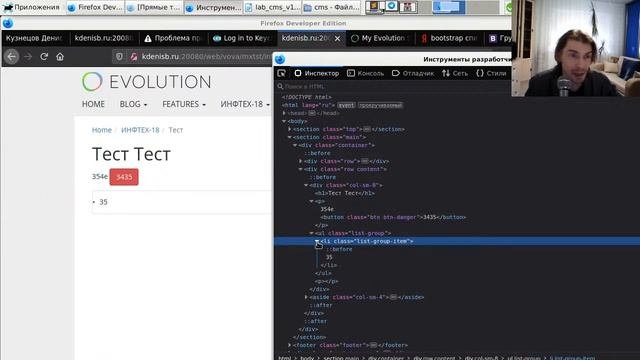
Task: Switch to the Отладчик tab
Action: (413, 73)
